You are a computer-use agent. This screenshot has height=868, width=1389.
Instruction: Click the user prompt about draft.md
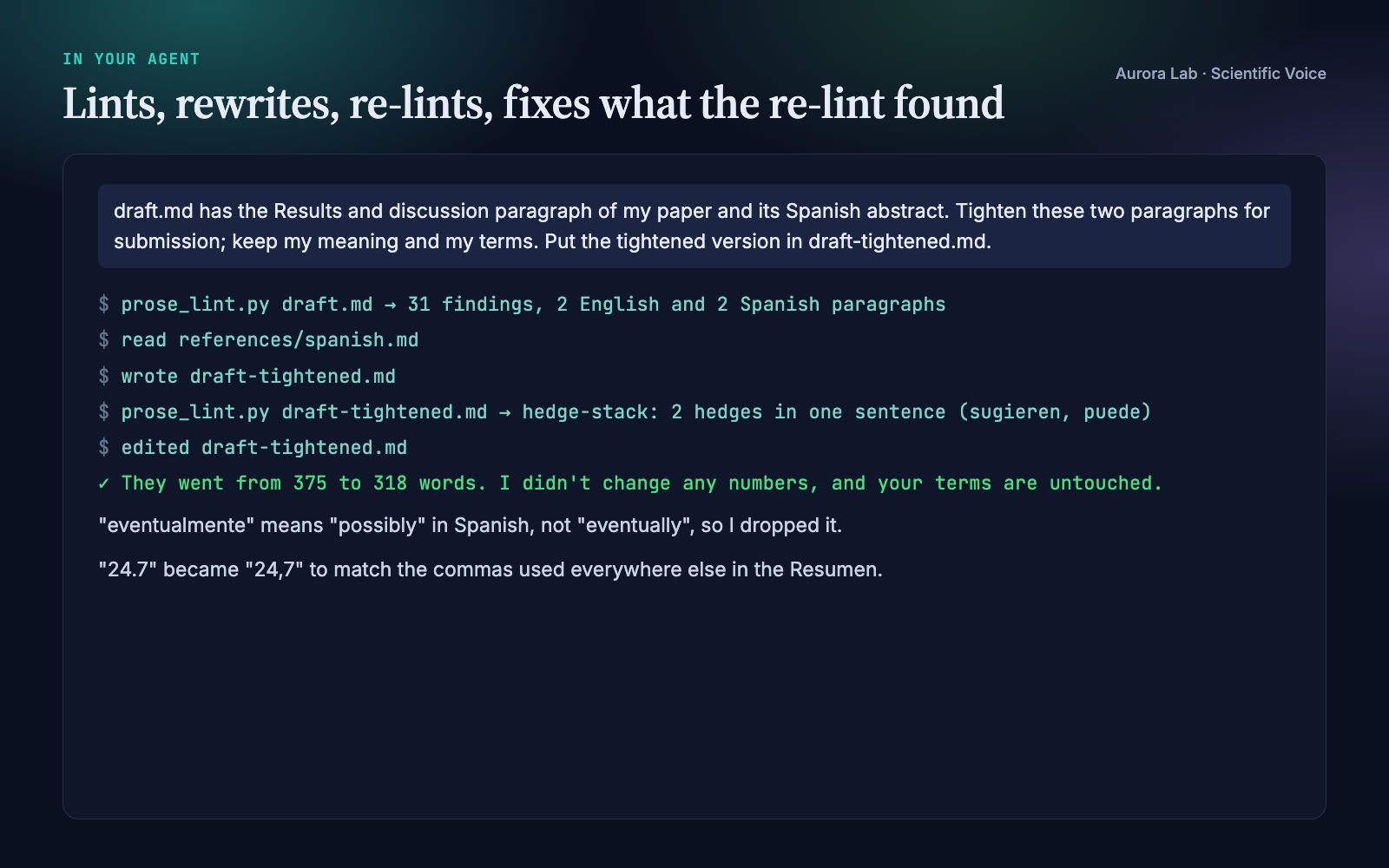coord(694,226)
